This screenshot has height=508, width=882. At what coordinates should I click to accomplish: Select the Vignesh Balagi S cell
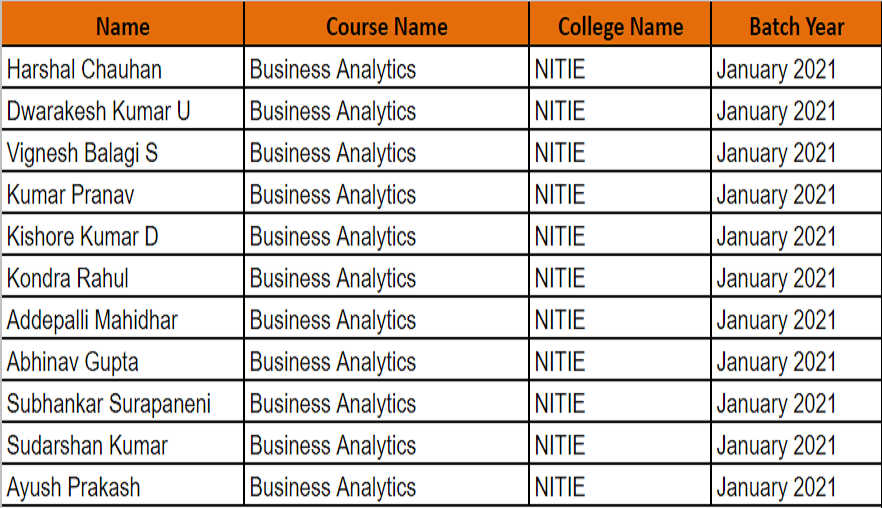pyautogui.click(x=83, y=153)
